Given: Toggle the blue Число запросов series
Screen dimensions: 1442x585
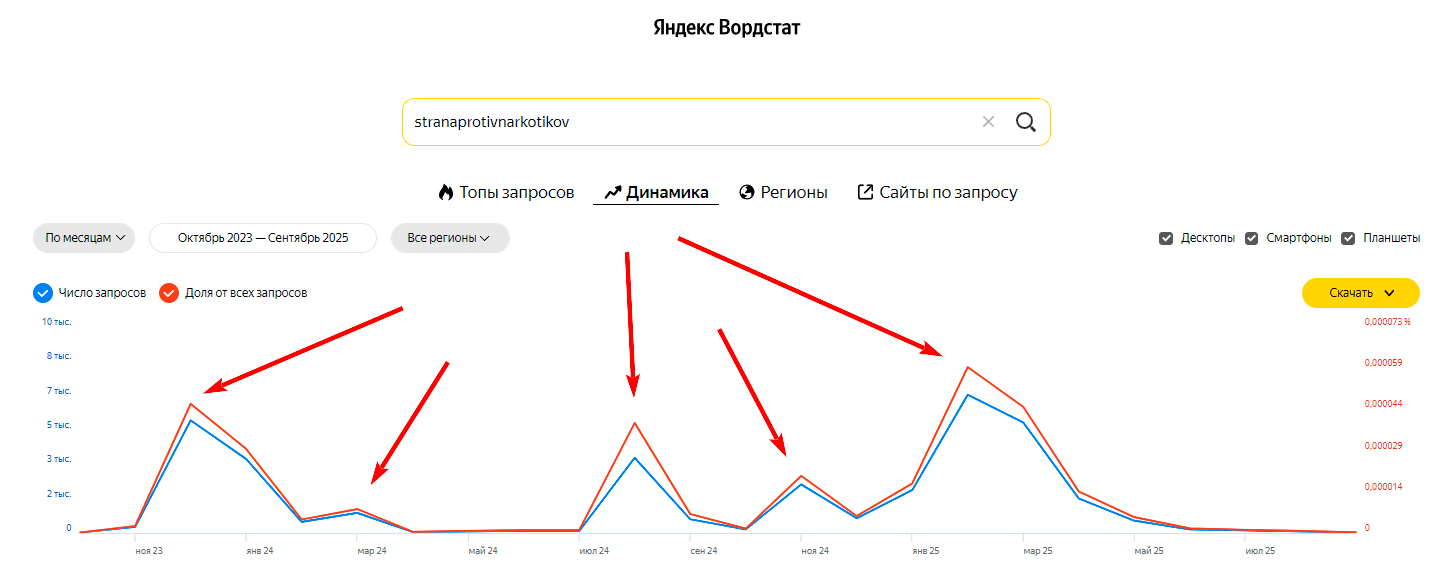Looking at the screenshot, I should coord(42,293).
